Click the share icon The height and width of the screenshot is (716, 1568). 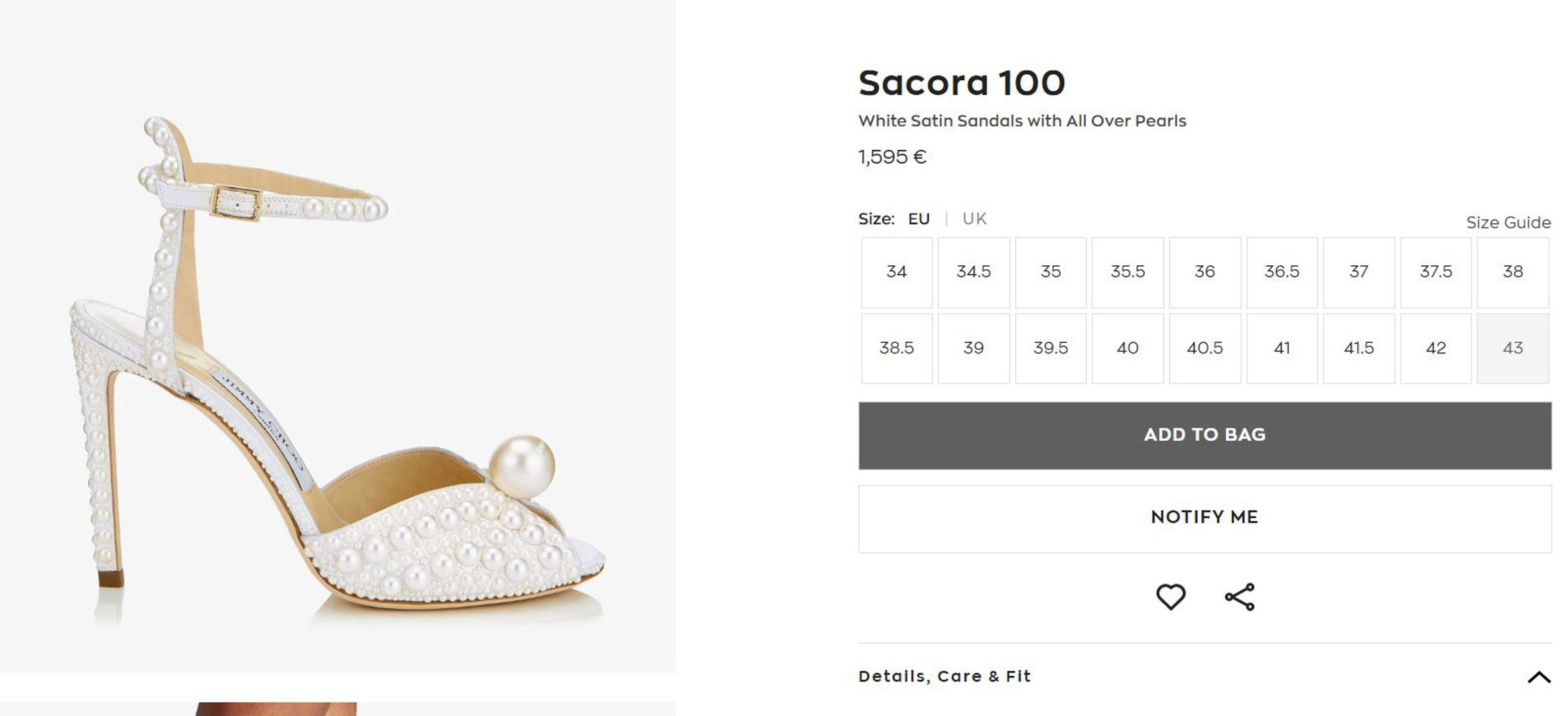tap(1239, 597)
